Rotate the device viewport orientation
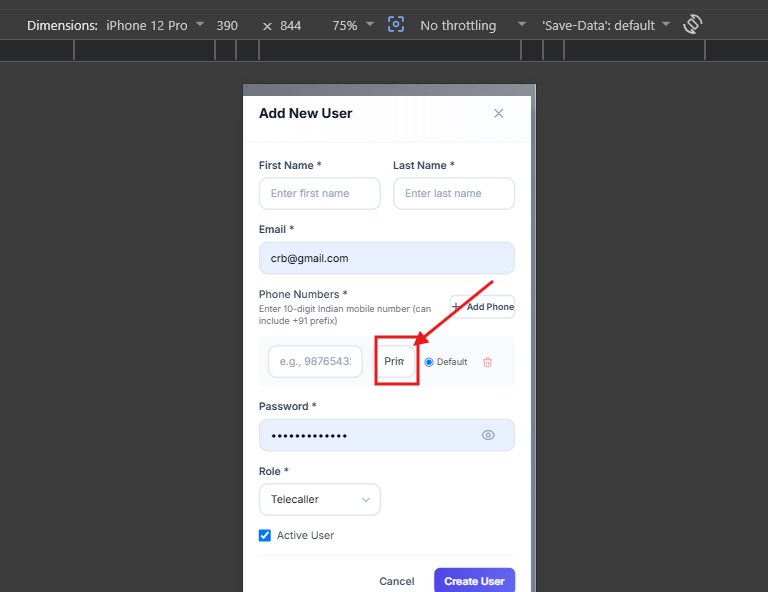The height and width of the screenshot is (592, 768). click(x=692, y=24)
